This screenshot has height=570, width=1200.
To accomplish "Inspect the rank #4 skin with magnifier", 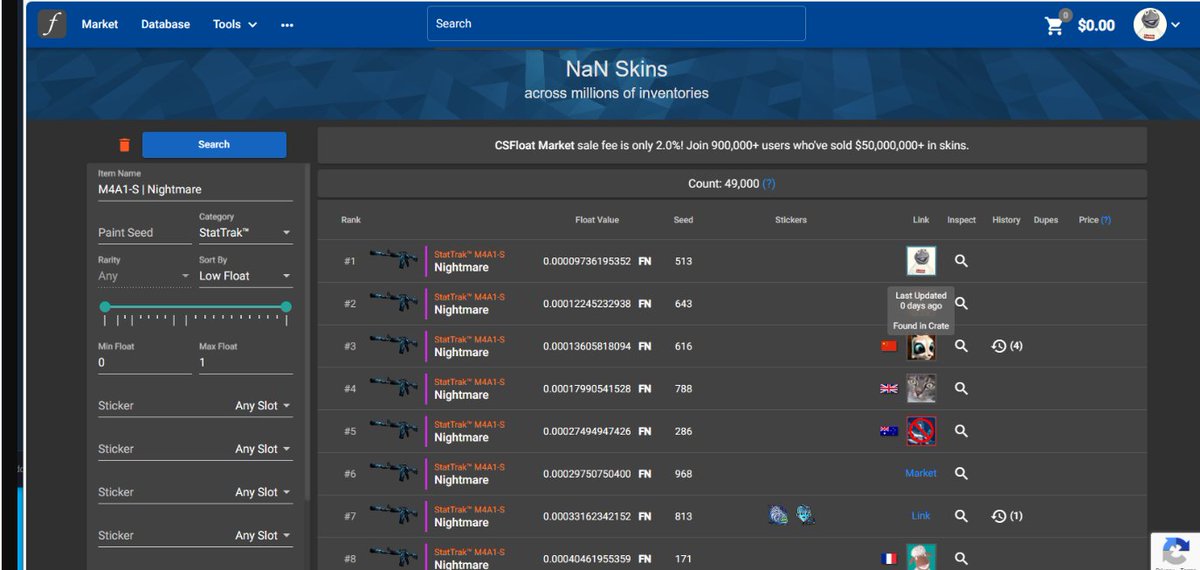I will click(x=961, y=388).
